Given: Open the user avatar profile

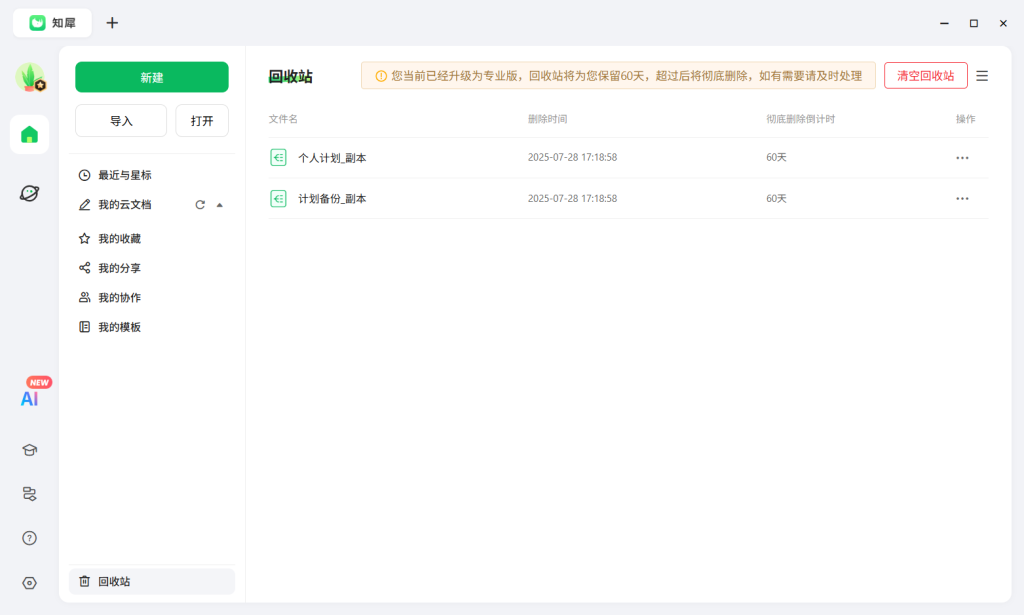Looking at the screenshot, I should pyautogui.click(x=29, y=78).
